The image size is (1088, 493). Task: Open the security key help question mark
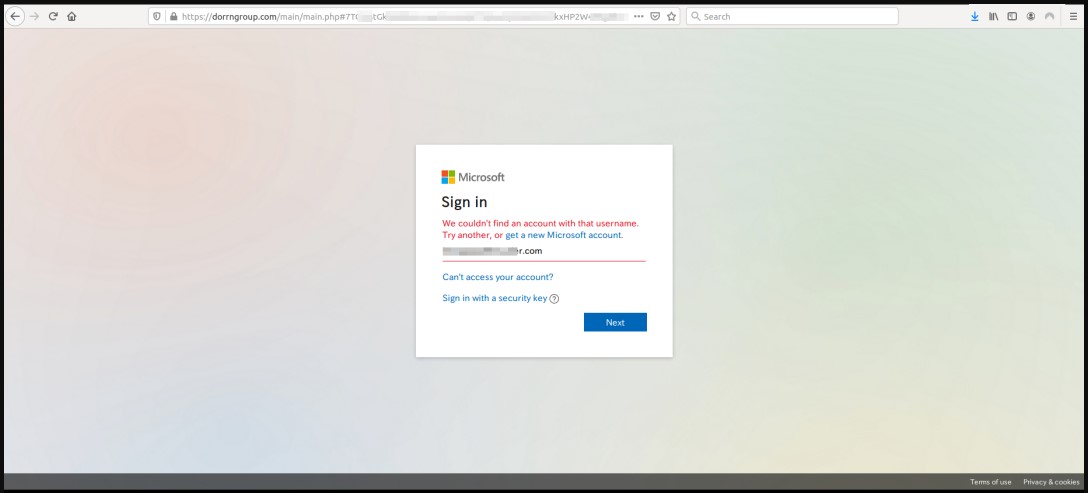coord(554,299)
